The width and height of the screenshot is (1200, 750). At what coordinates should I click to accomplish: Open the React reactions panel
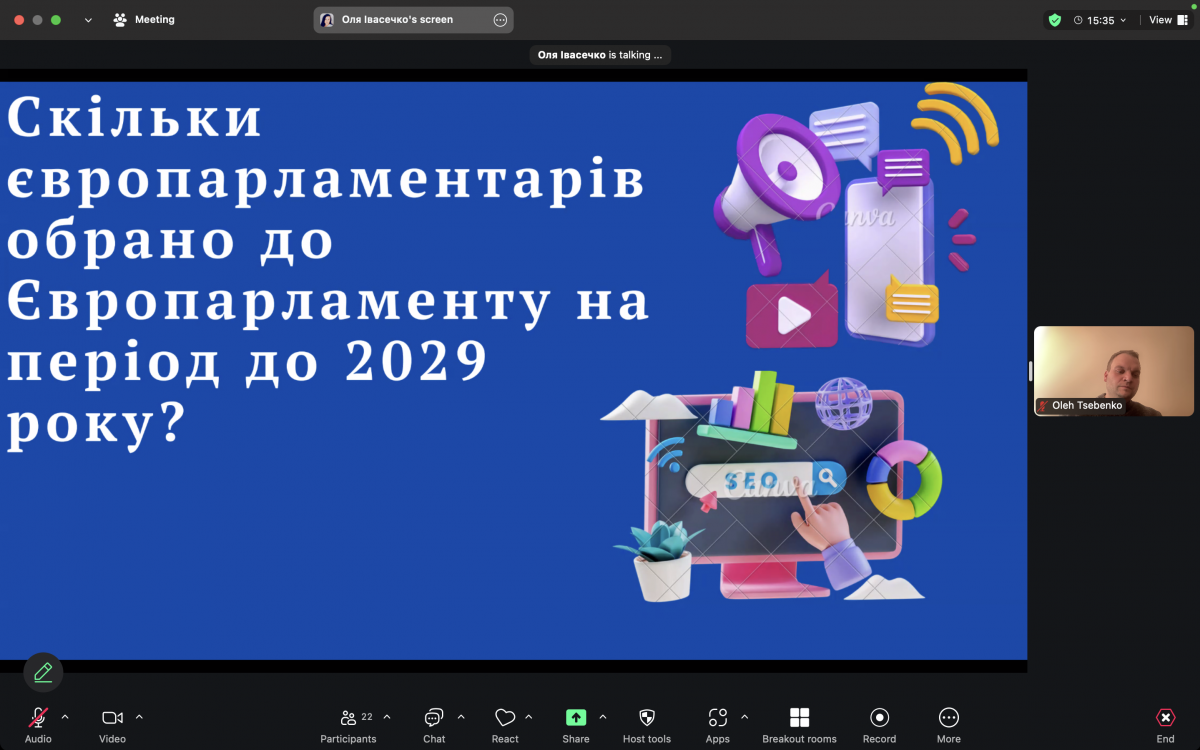click(x=505, y=717)
